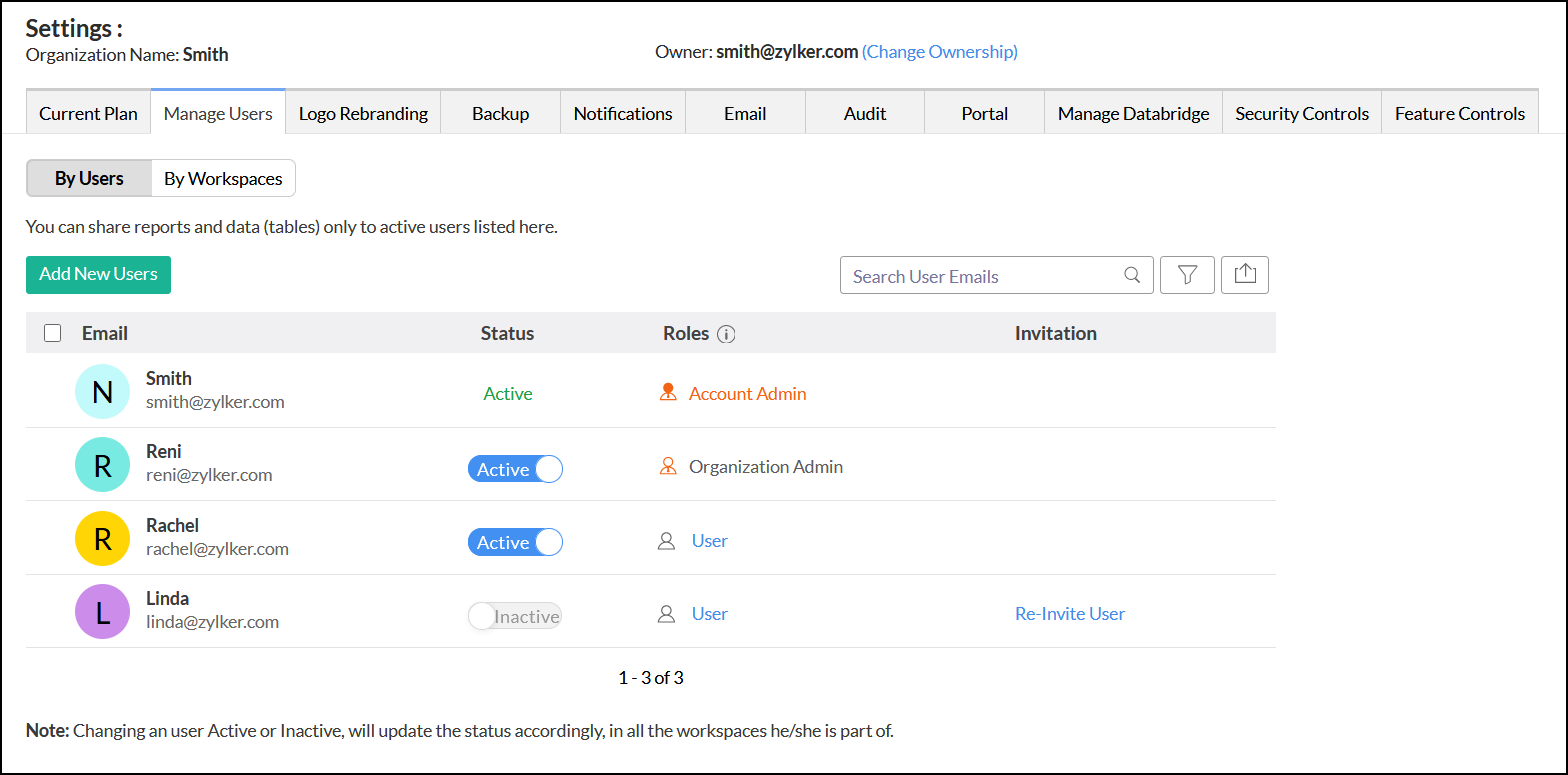Viewport: 1568px width, 775px height.
Task: Check the select-all users checkbox
Action: tap(53, 333)
